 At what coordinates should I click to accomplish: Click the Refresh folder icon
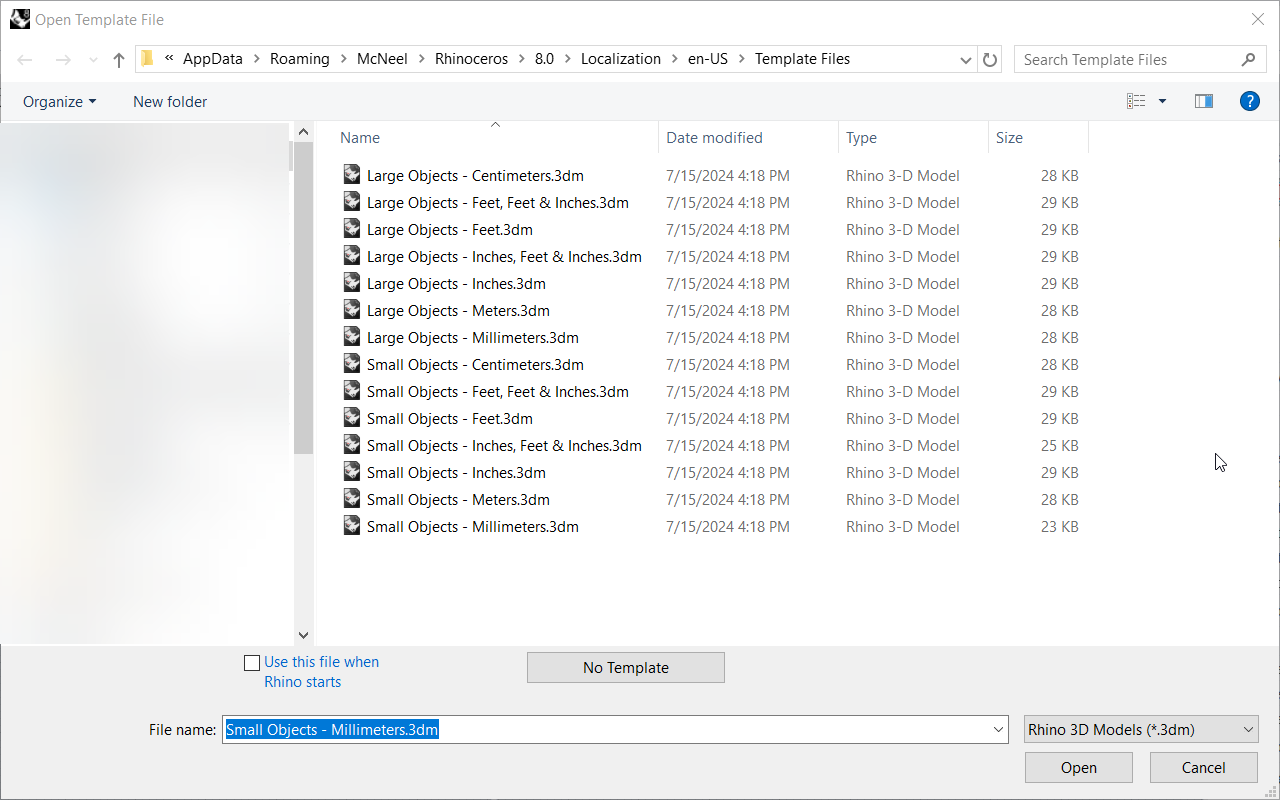(990, 60)
